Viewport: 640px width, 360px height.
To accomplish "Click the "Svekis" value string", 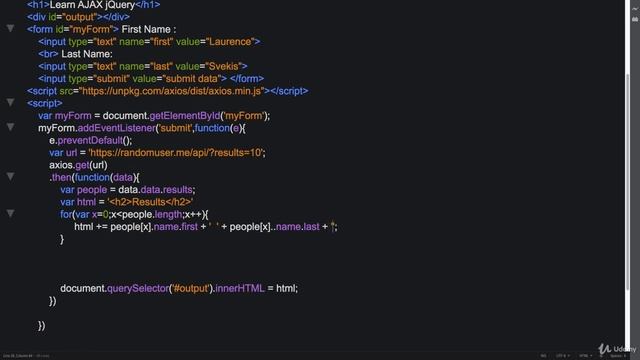I will 224,66.
